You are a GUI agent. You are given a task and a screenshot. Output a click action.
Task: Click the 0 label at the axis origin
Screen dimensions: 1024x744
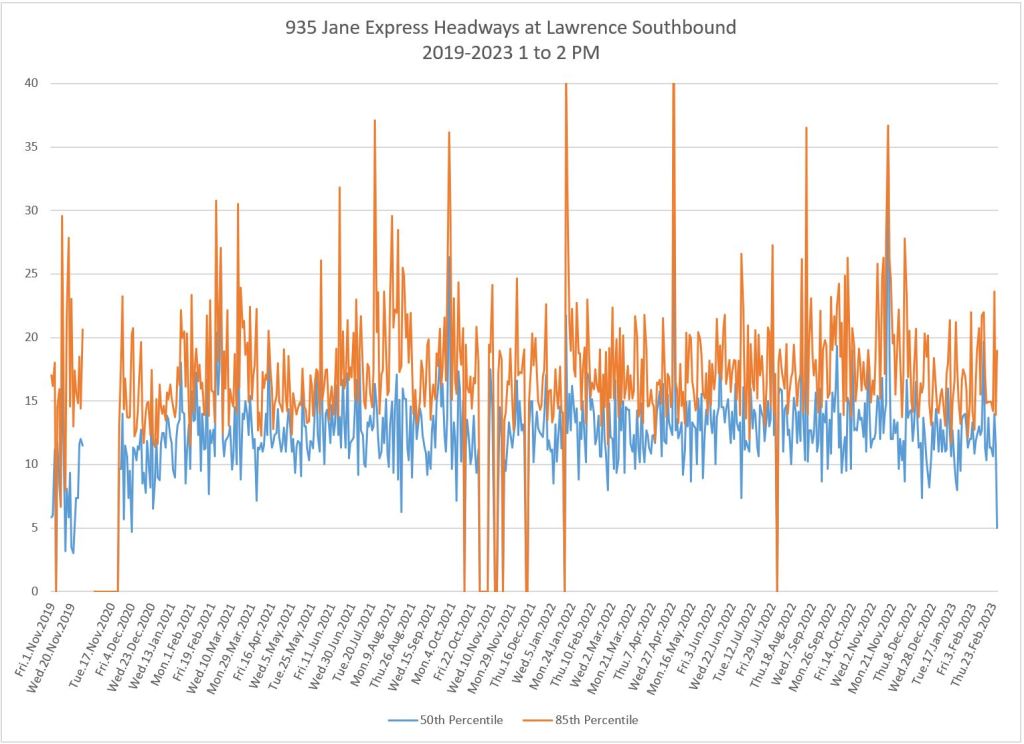click(35, 591)
